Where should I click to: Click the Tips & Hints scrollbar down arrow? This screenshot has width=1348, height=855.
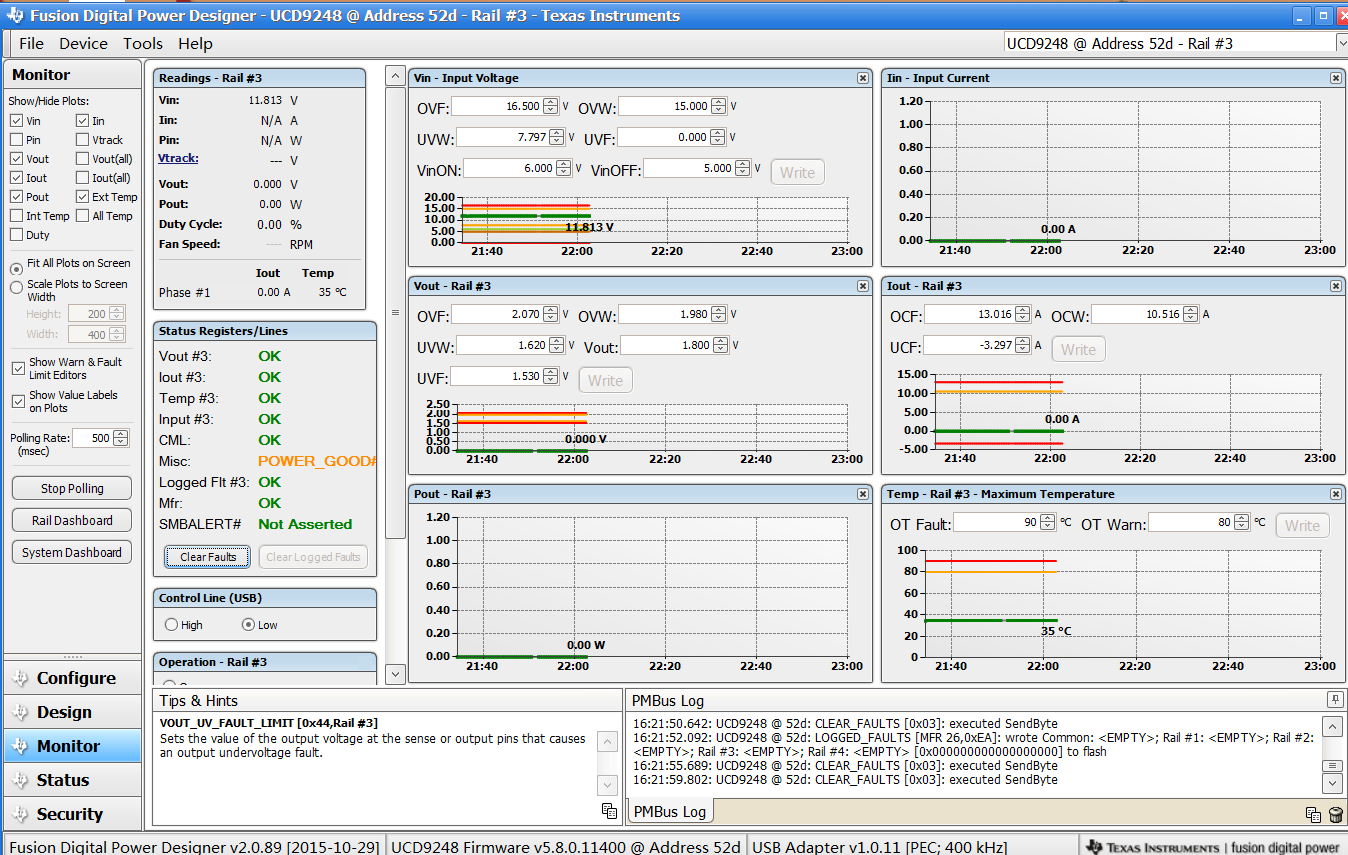coord(607,785)
